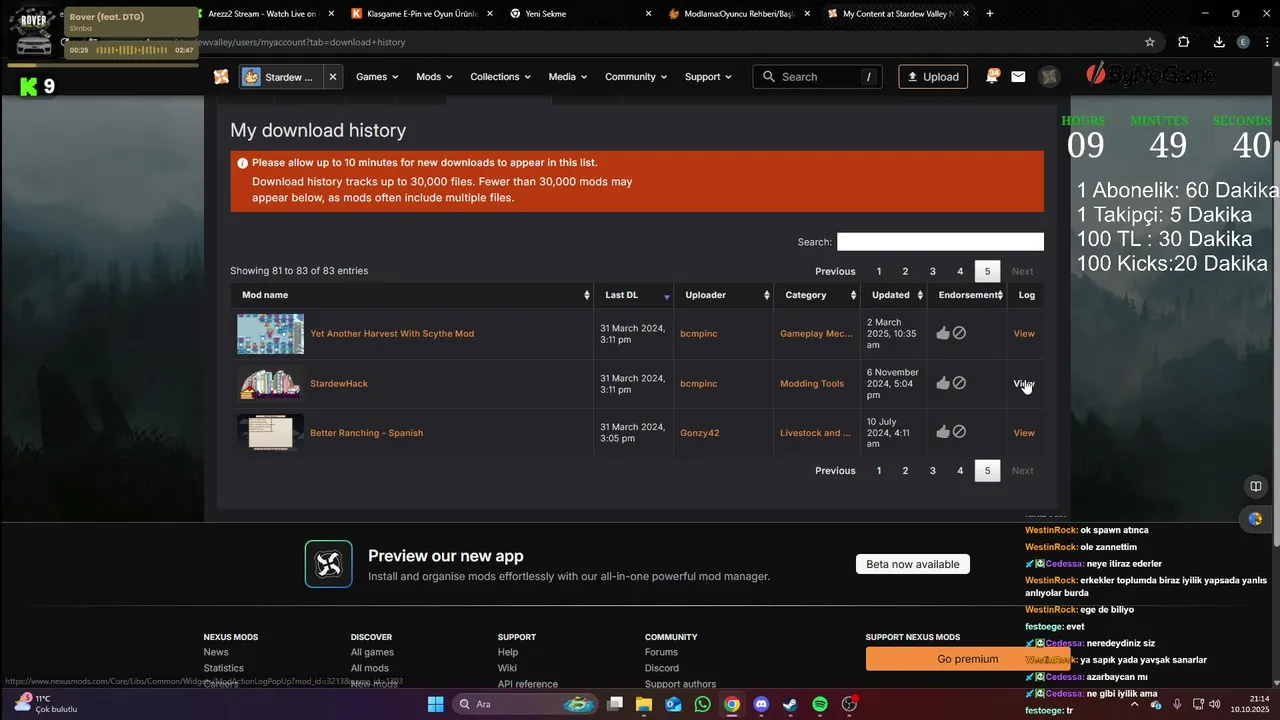Open a new browser tab
Image resolution: width=1280 pixels, height=720 pixels.
point(990,14)
